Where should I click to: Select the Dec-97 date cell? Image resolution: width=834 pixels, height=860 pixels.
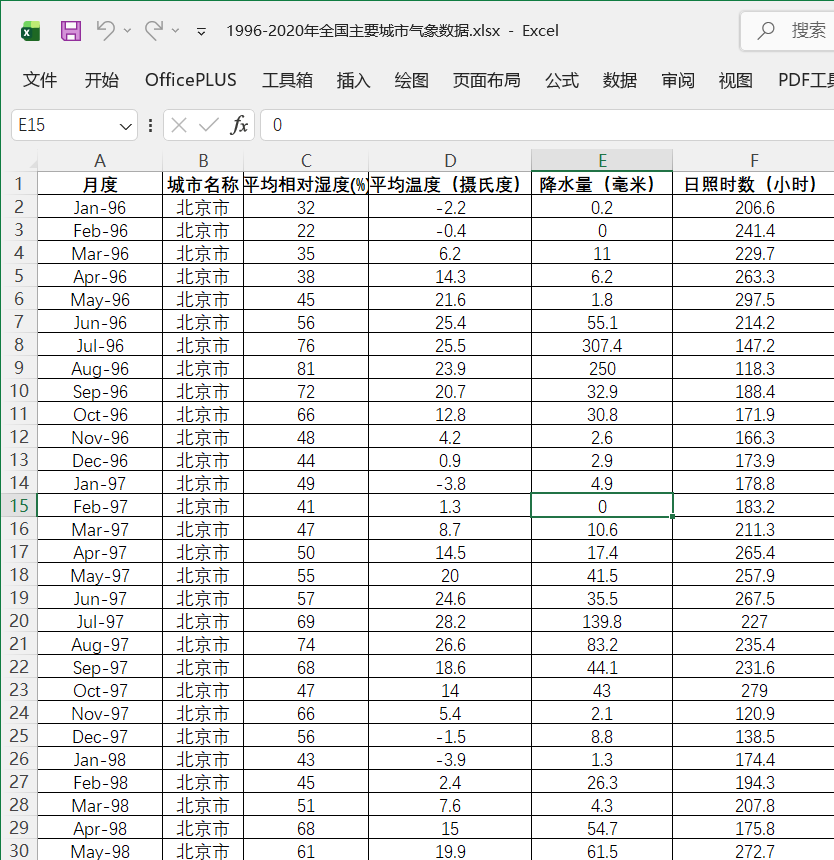click(100, 737)
